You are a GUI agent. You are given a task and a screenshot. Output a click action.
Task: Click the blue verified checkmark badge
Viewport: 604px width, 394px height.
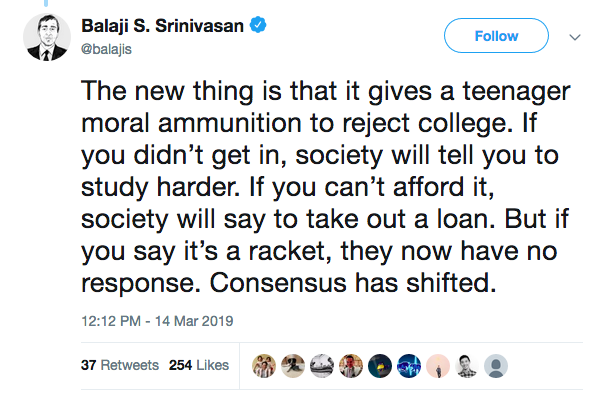[x=258, y=25]
